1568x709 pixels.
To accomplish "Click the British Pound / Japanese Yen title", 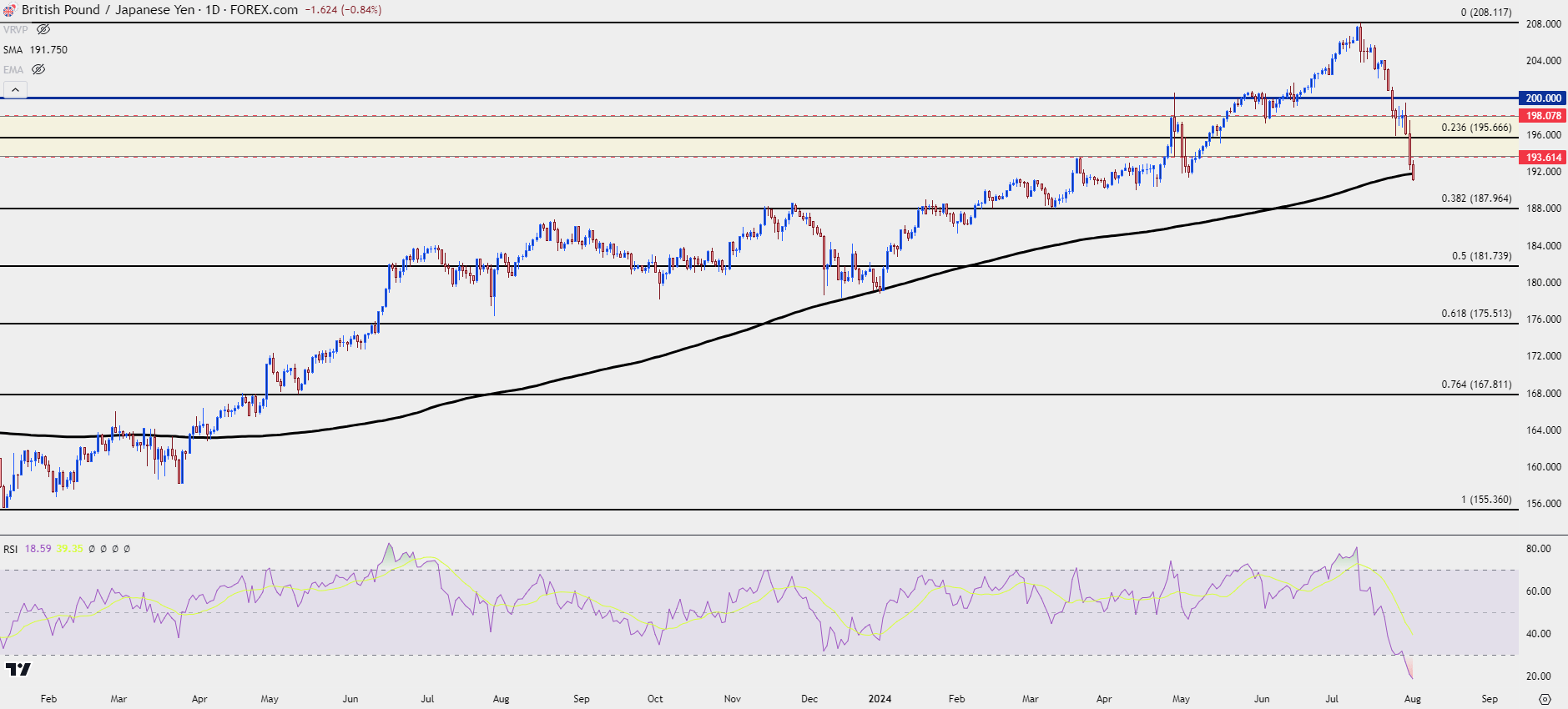I will coord(108,10).
